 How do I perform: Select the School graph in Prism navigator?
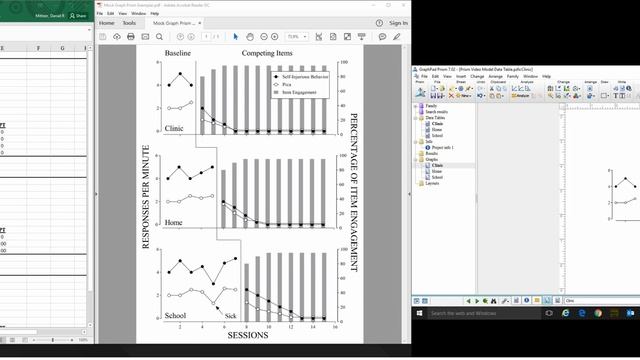pyautogui.click(x=437, y=177)
